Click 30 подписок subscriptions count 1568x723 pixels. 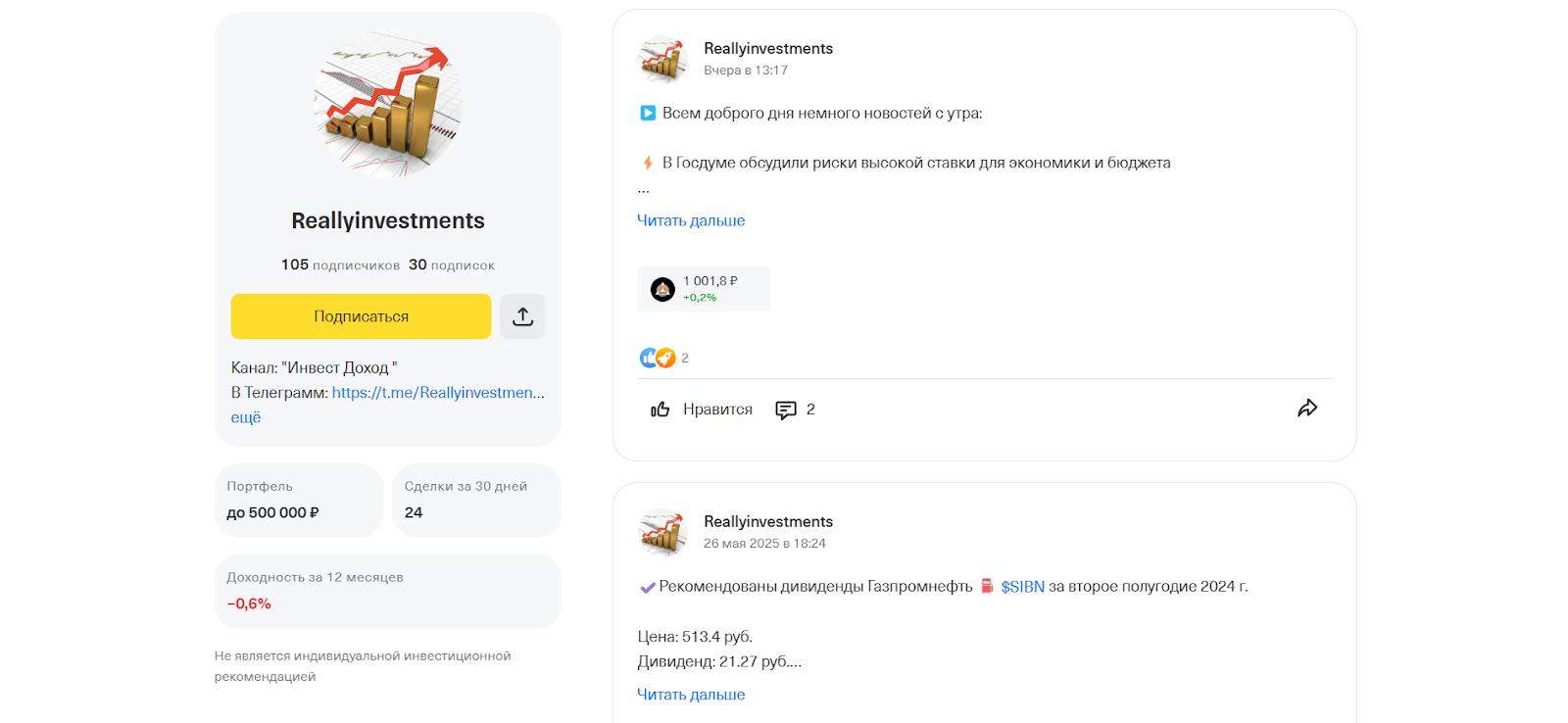click(x=452, y=265)
